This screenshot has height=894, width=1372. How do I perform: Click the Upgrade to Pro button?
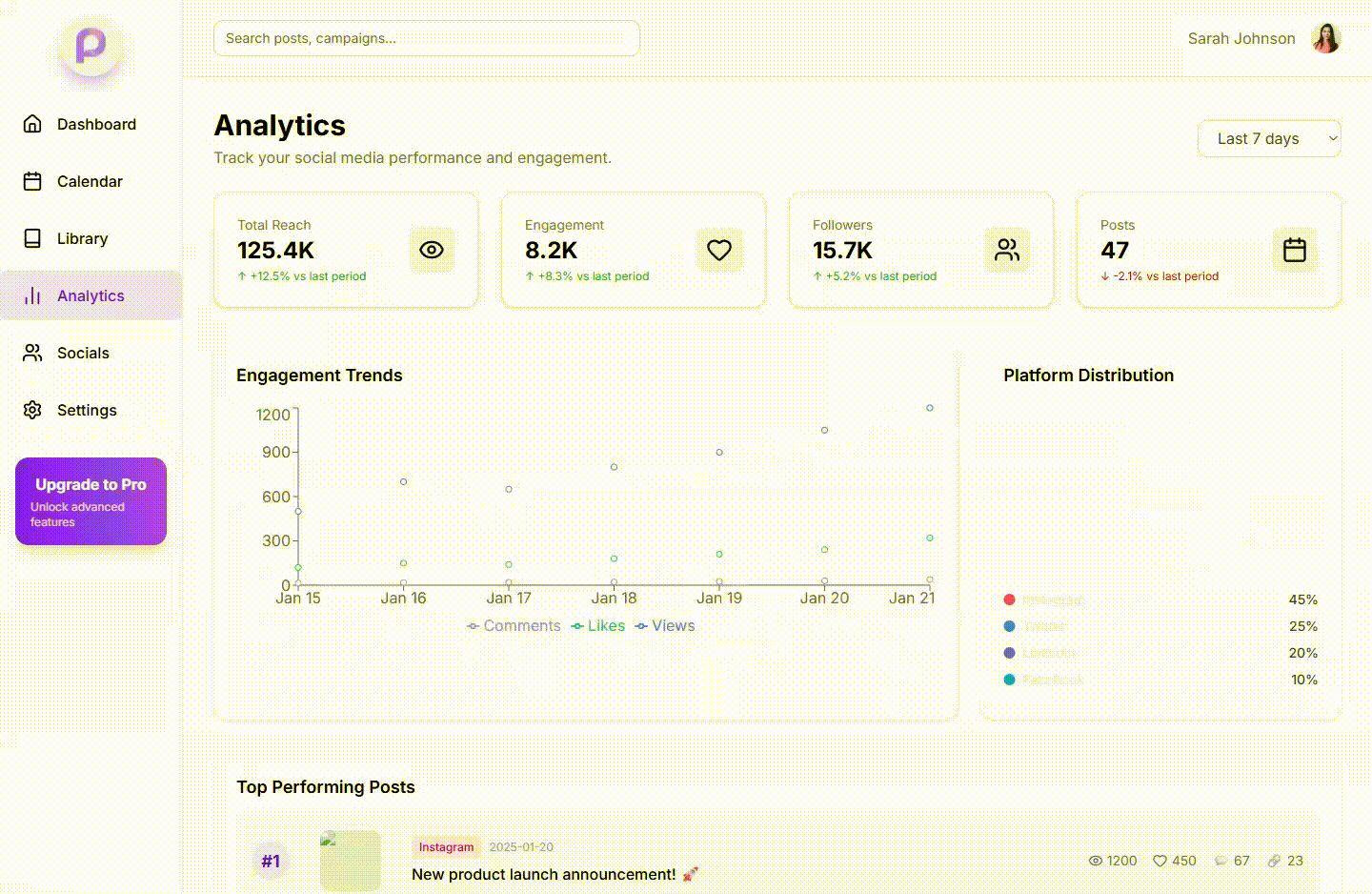(x=91, y=501)
